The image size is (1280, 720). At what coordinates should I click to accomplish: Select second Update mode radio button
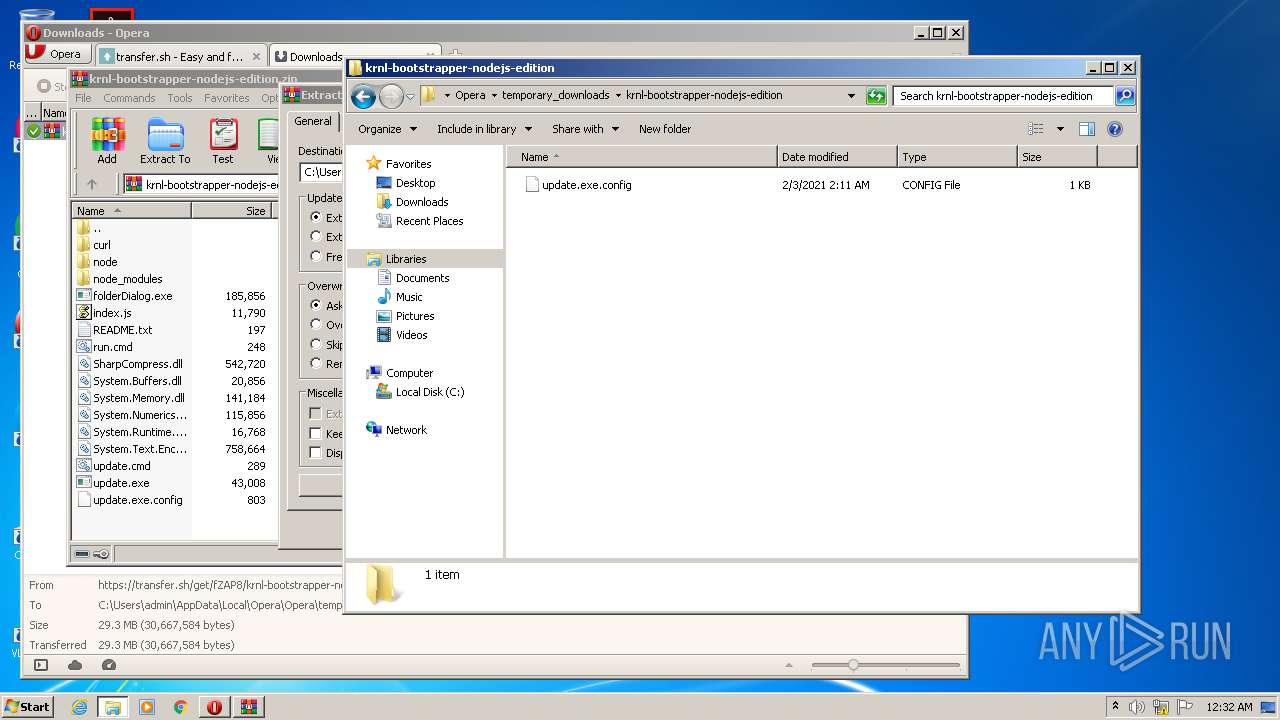click(x=316, y=237)
